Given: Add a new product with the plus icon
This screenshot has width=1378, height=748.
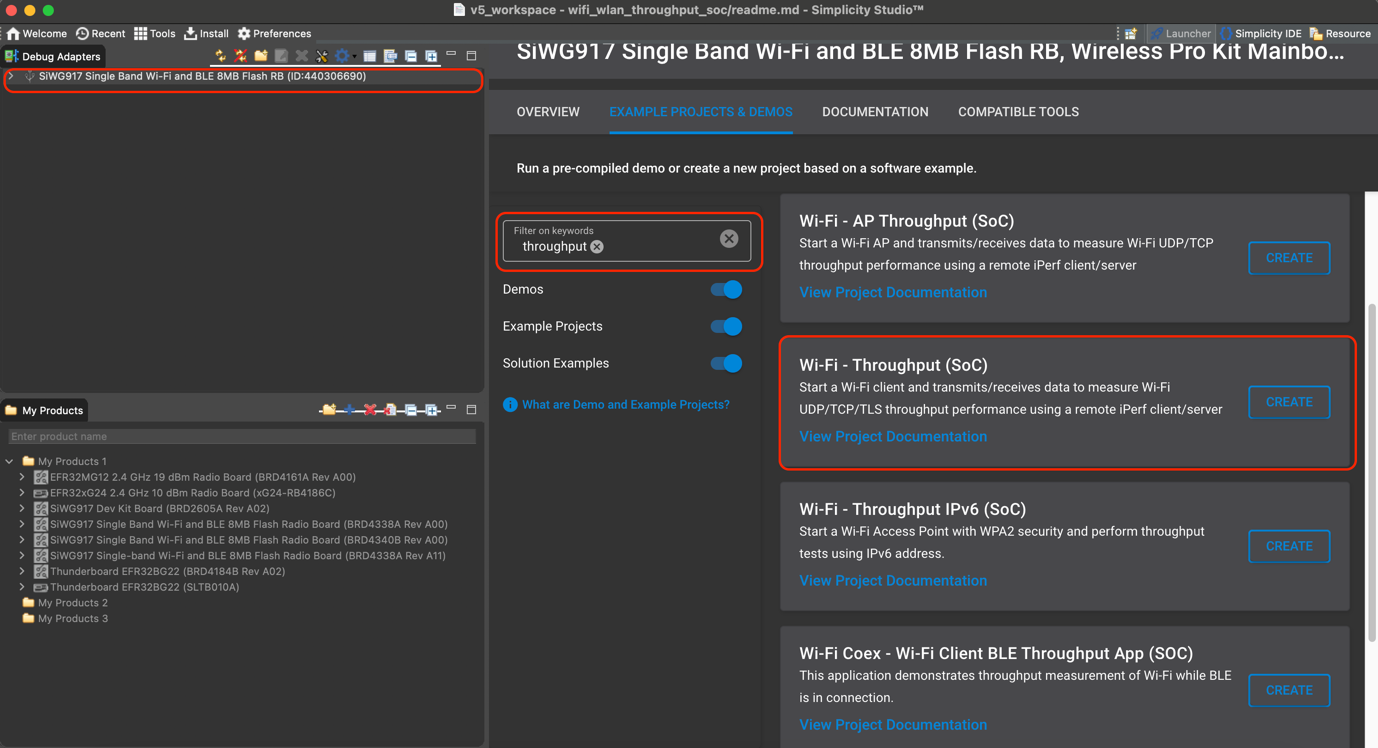Looking at the screenshot, I should click(x=350, y=409).
